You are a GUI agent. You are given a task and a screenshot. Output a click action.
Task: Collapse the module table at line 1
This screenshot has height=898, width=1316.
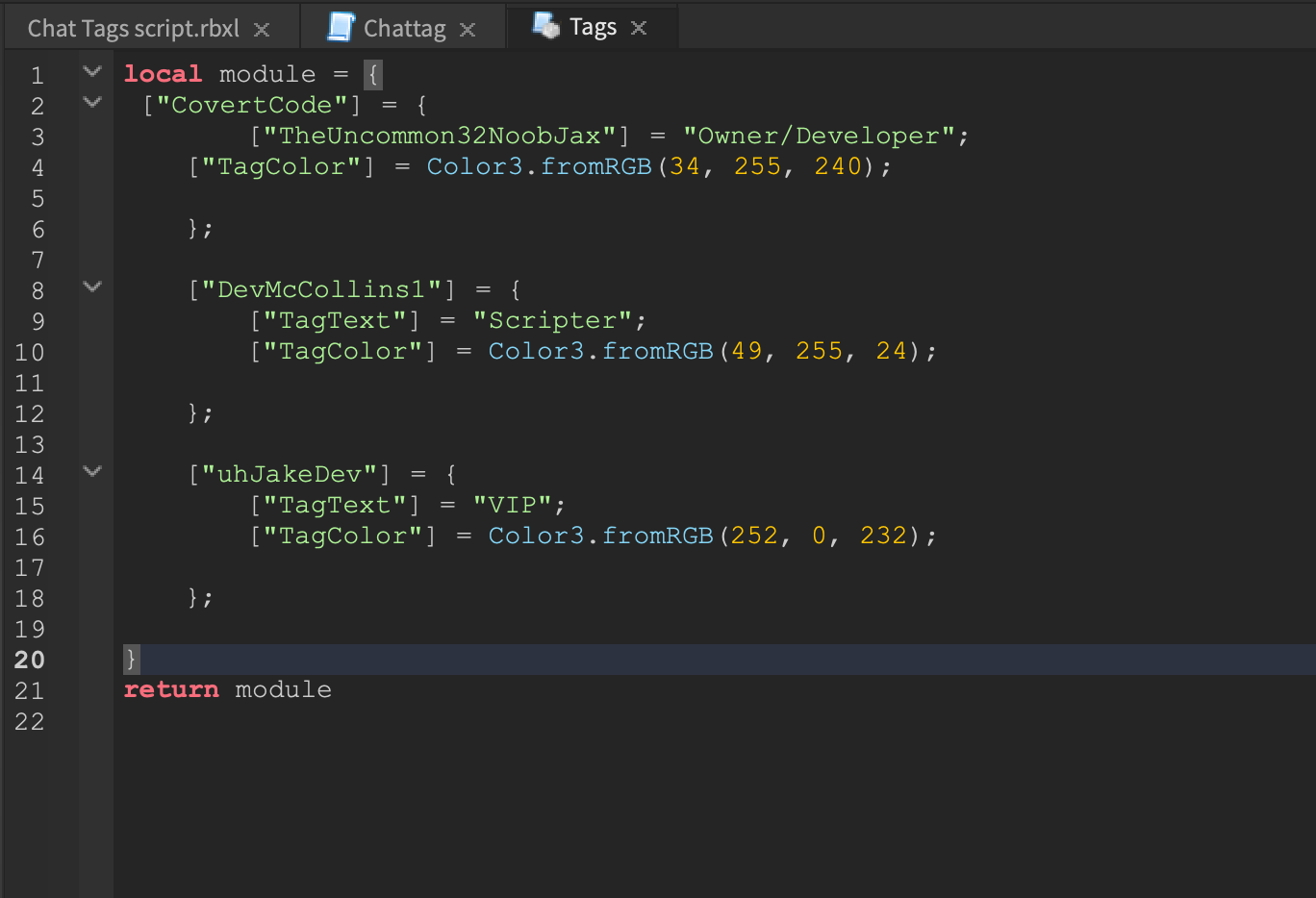91,70
